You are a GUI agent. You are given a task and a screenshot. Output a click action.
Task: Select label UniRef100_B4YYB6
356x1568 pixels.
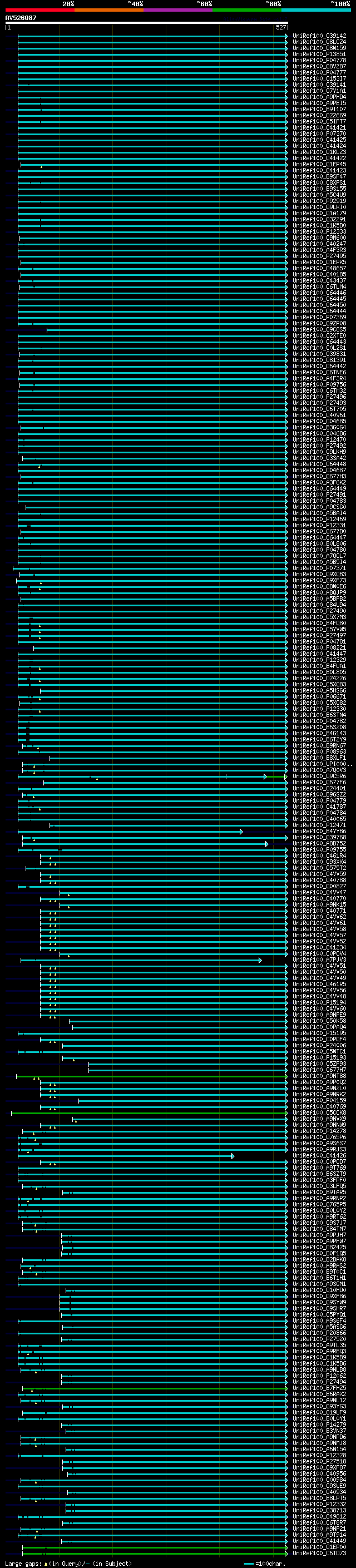point(319,831)
